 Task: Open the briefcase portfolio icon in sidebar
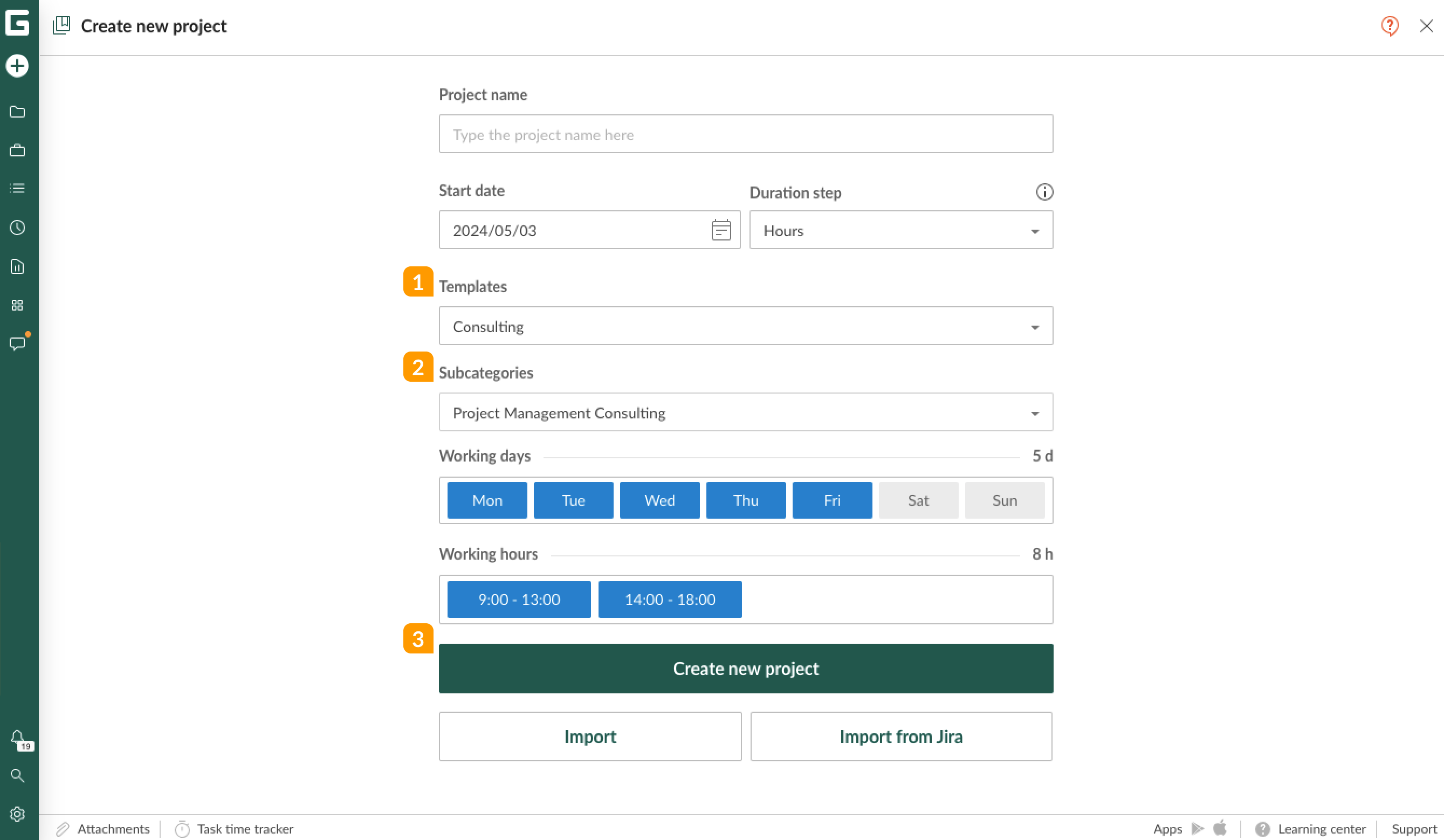(17, 151)
